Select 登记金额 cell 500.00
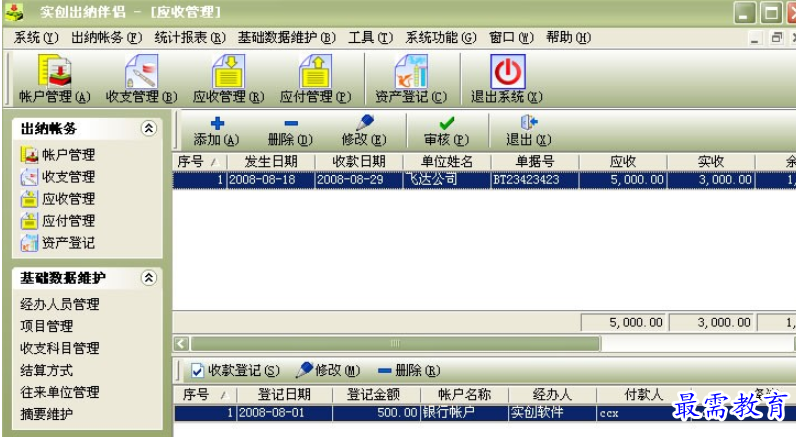Screen dimensions: 796x437 point(376,413)
